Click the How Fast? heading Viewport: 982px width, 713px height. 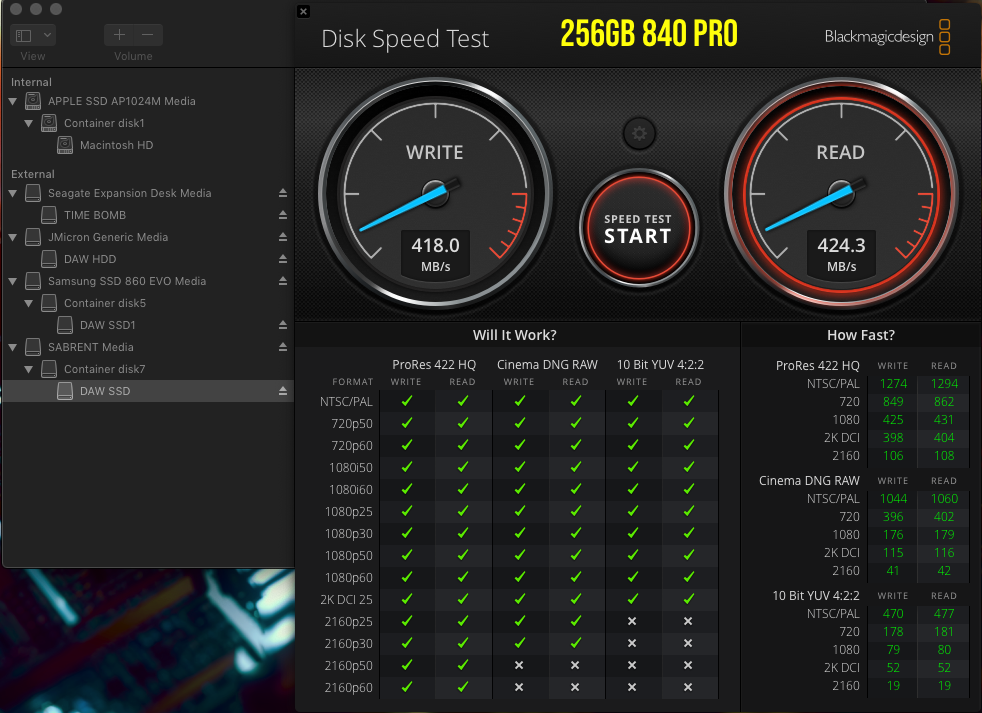[861, 335]
